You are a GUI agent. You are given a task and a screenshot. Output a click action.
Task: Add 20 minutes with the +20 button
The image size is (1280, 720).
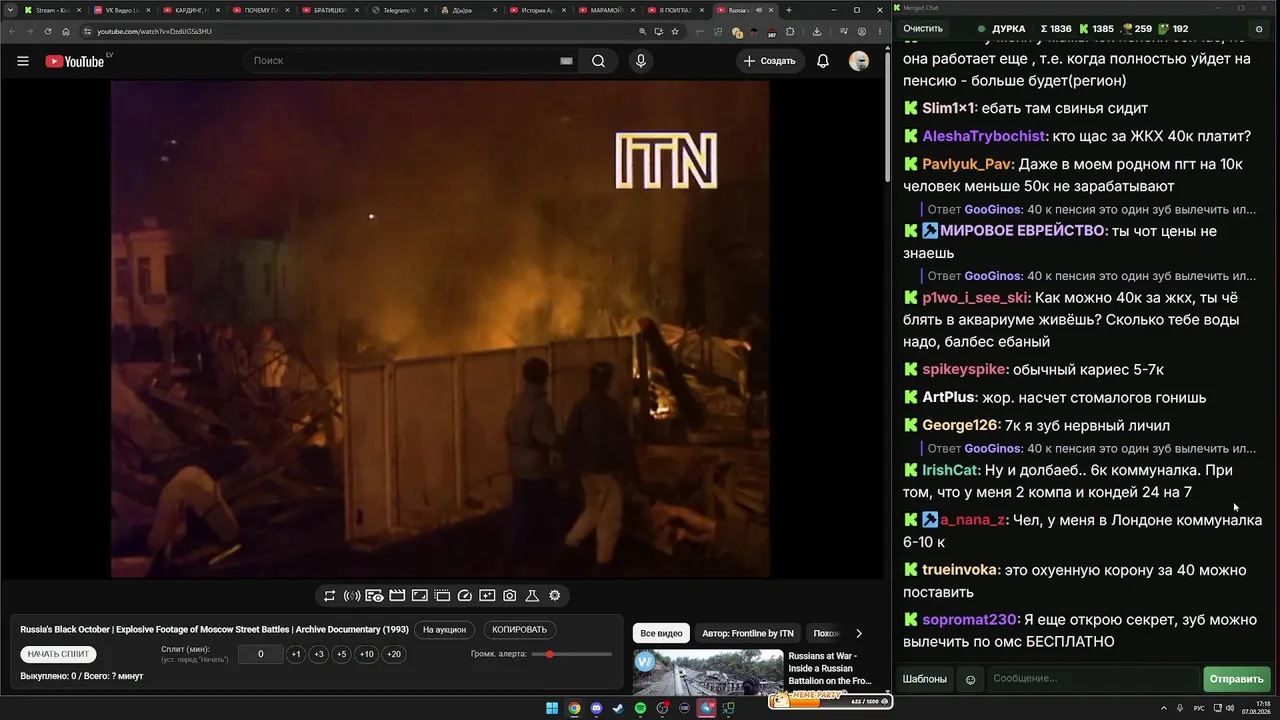click(x=394, y=654)
